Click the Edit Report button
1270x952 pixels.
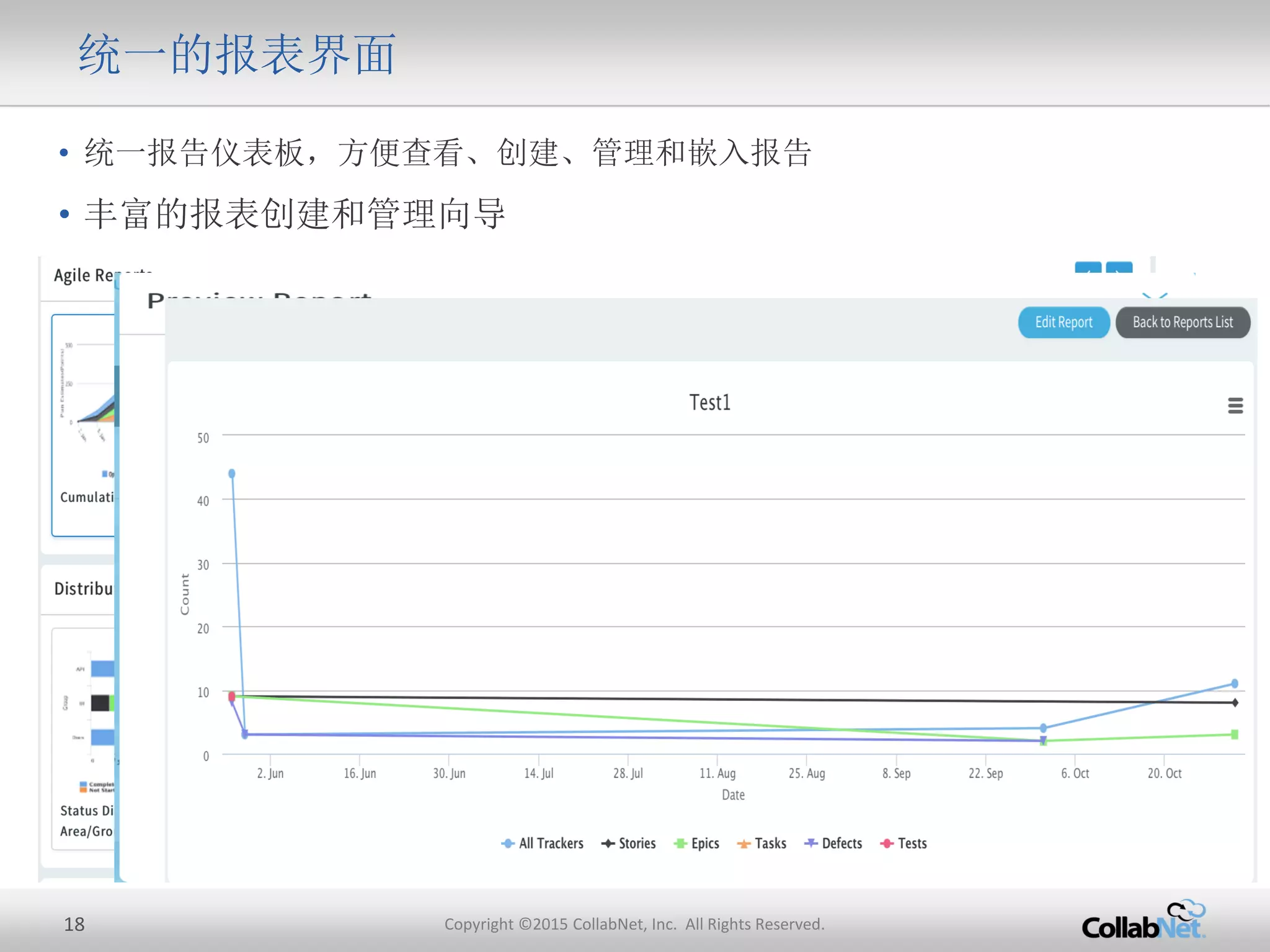coord(1064,322)
